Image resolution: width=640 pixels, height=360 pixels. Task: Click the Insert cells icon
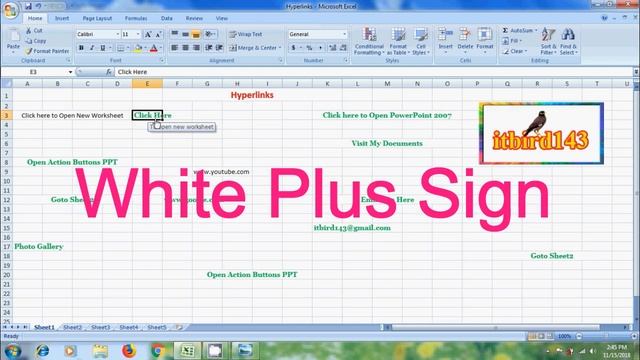(x=445, y=35)
